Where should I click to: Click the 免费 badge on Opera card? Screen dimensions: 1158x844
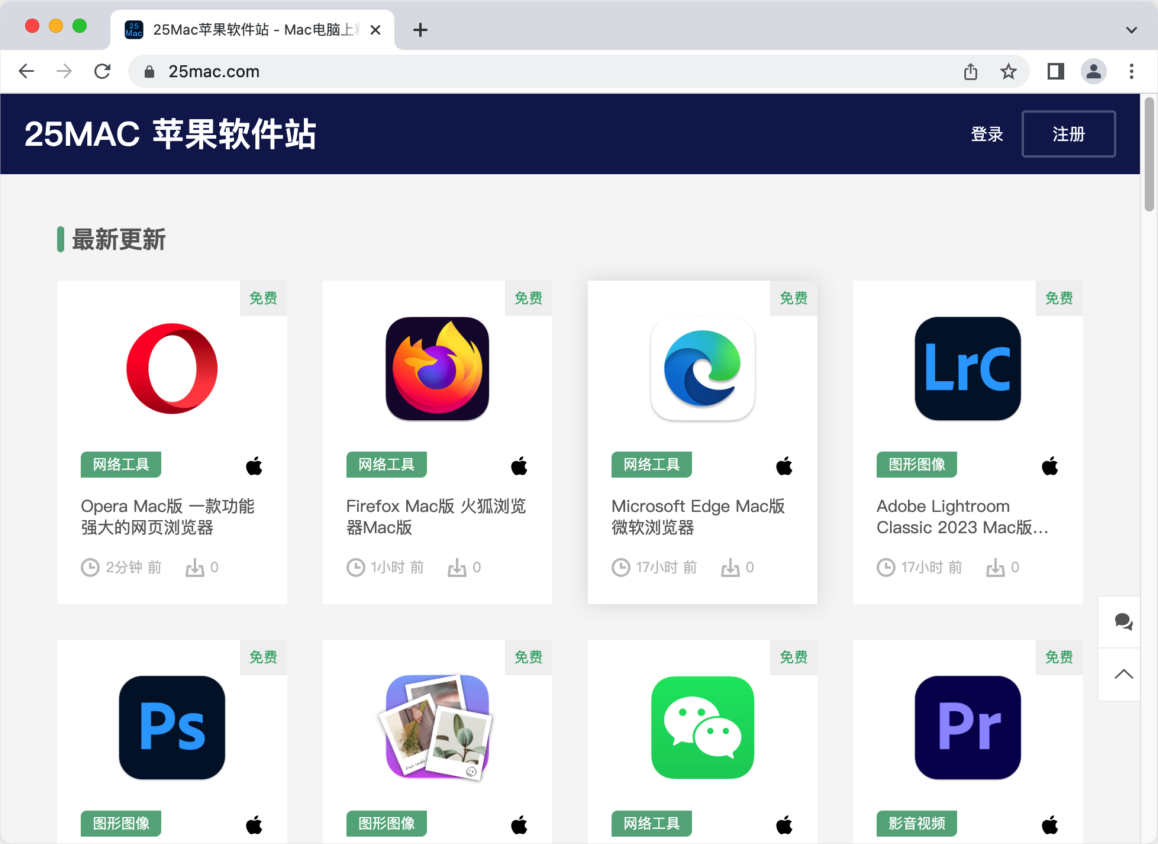coord(263,298)
